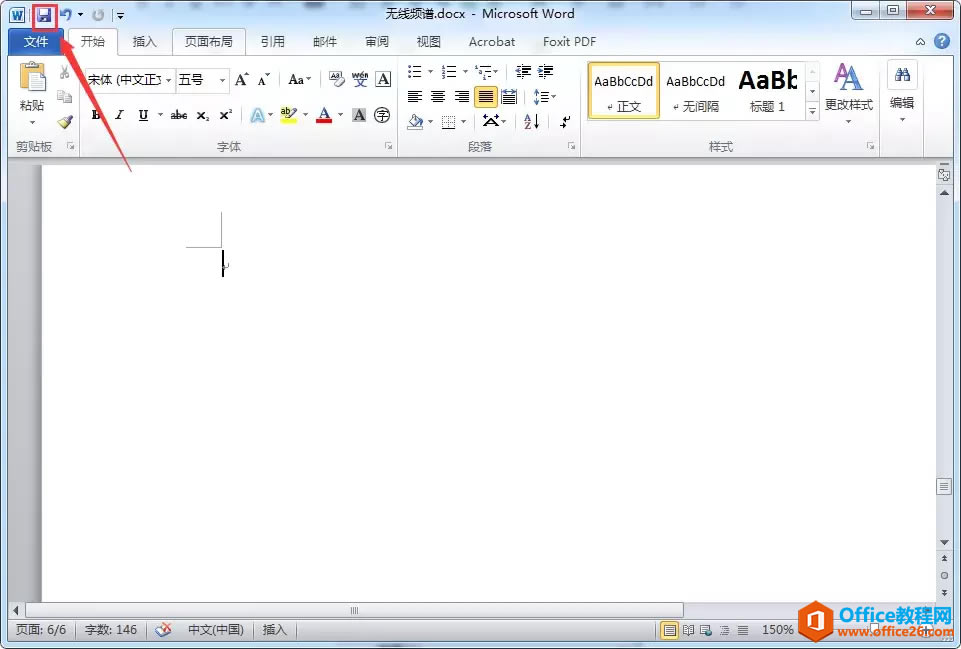Apply the 标题 1 style
Viewport: 961px width, 649px height.
[767, 90]
